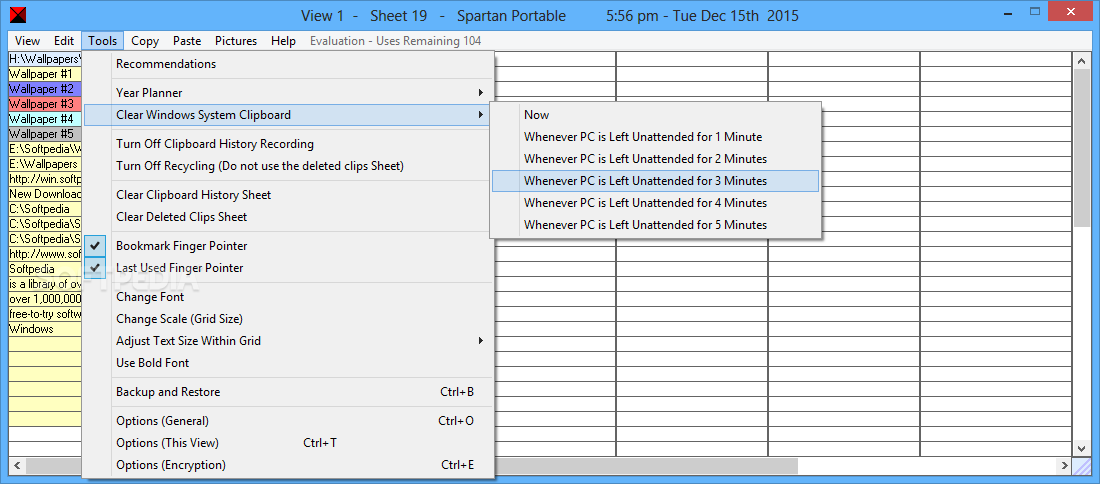The height and width of the screenshot is (484, 1100).
Task: Open the Paste menu
Action: [187, 41]
